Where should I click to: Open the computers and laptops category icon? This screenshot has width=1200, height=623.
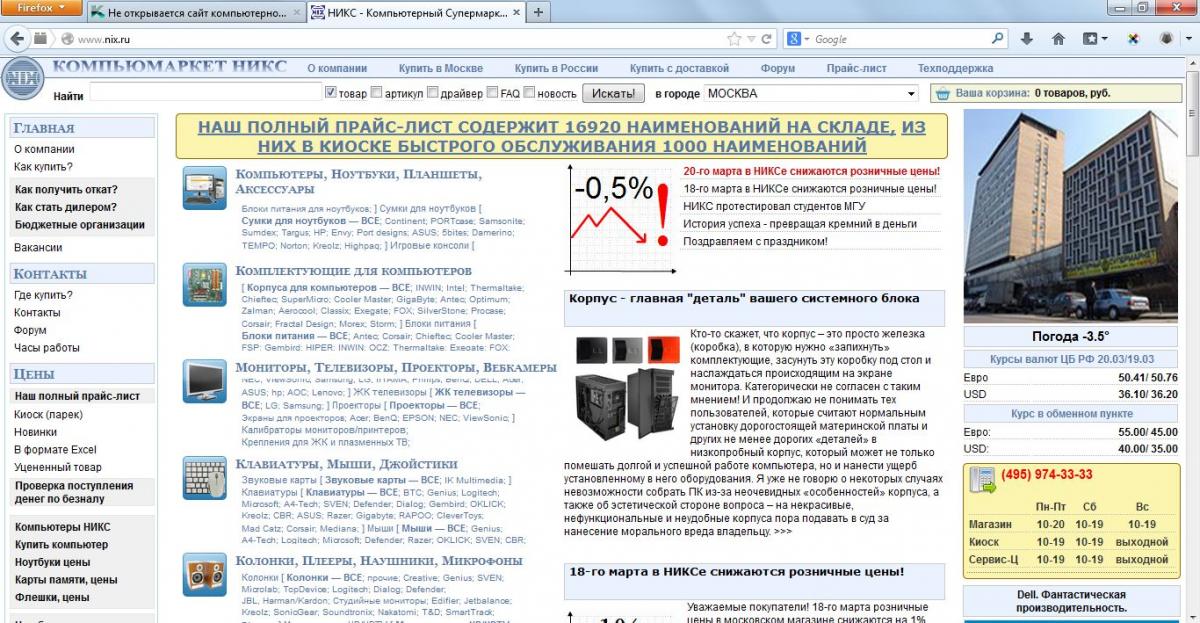204,188
